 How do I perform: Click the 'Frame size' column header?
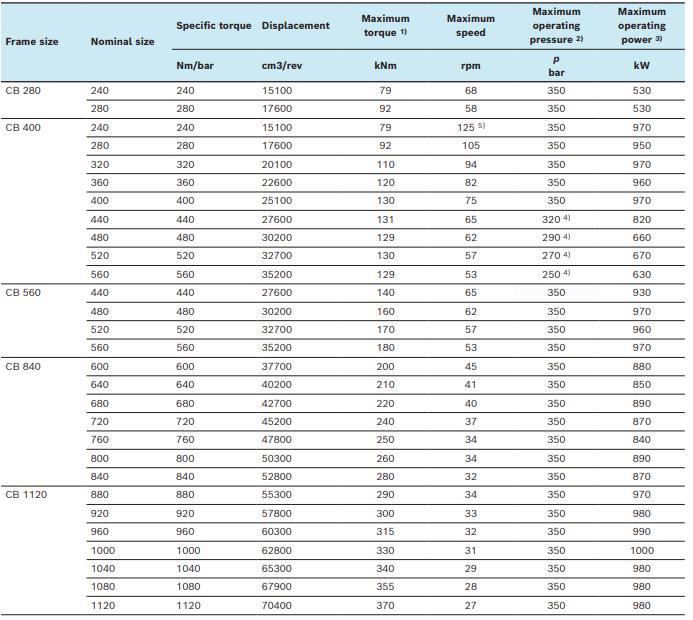coord(32,42)
